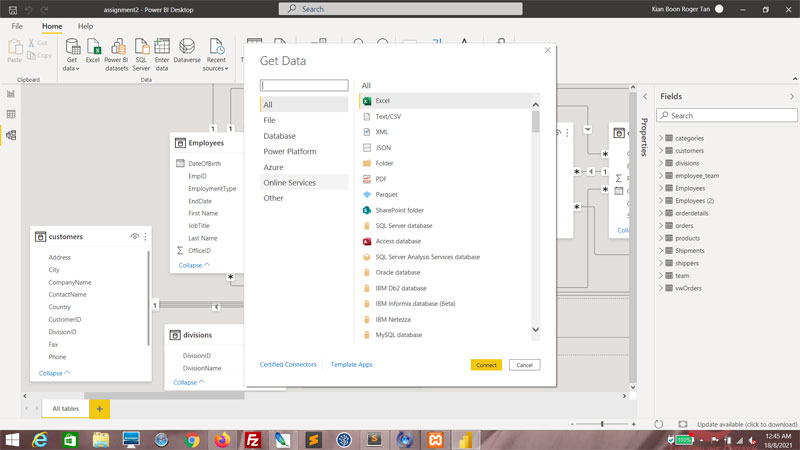The height and width of the screenshot is (450, 800).
Task: Expand Shipments table in Fields
Action: (661, 251)
